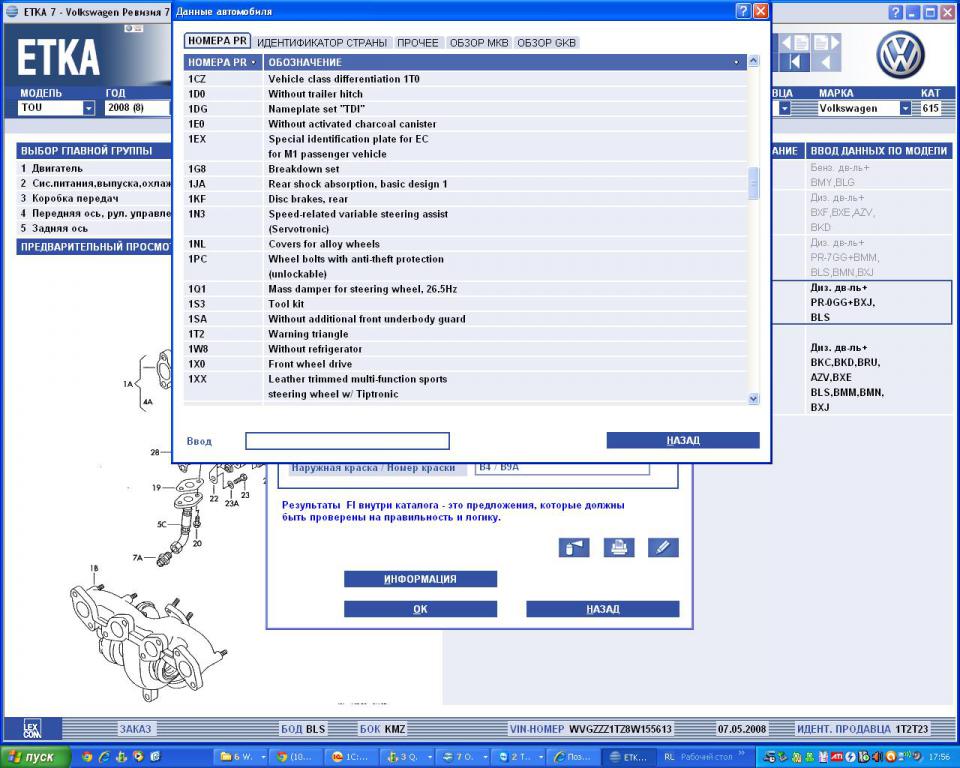Open the Модель dropdown showing TOU
The height and width of the screenshot is (768, 960).
coord(89,108)
